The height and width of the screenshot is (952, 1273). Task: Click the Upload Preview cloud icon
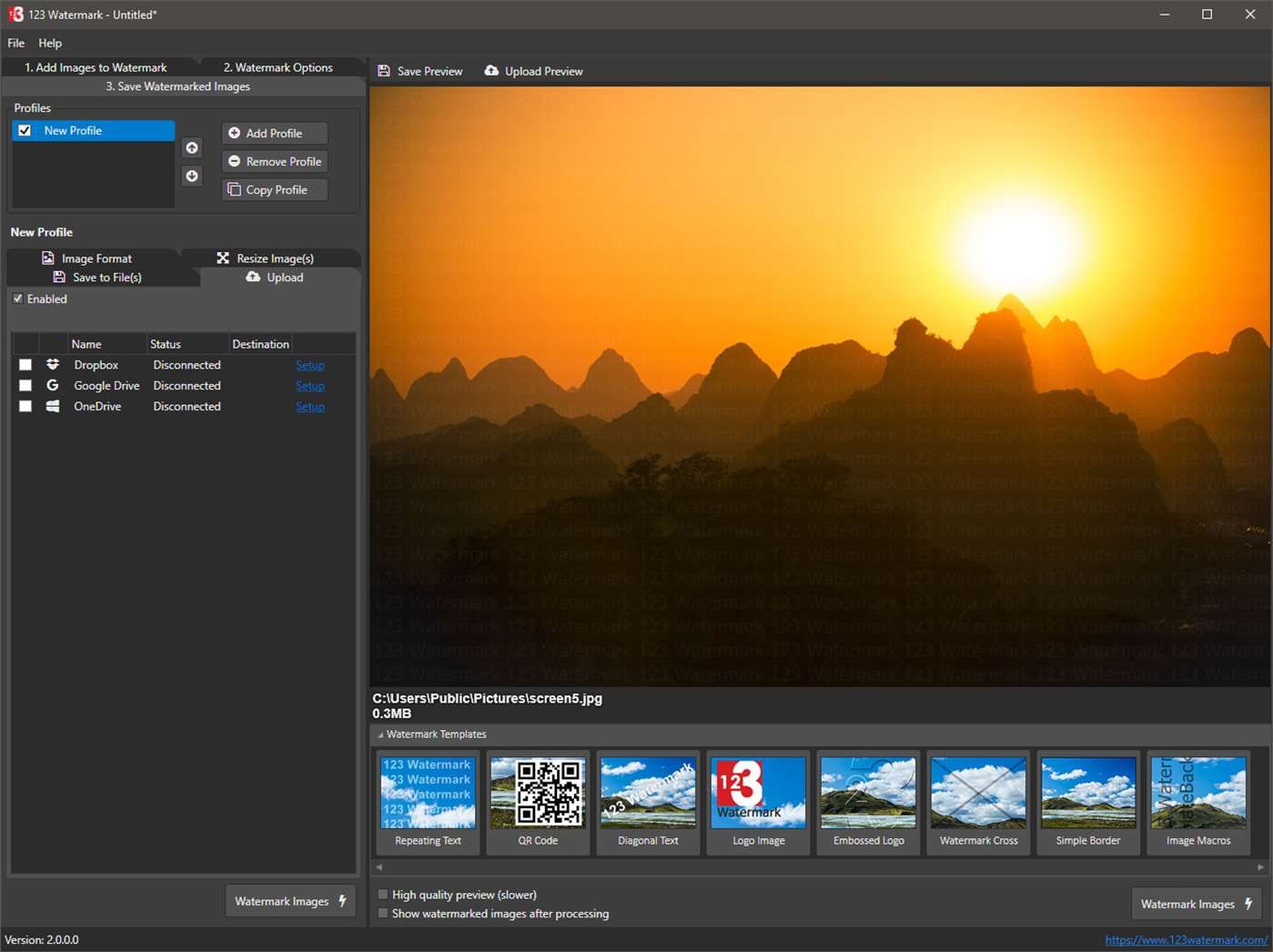pos(491,70)
